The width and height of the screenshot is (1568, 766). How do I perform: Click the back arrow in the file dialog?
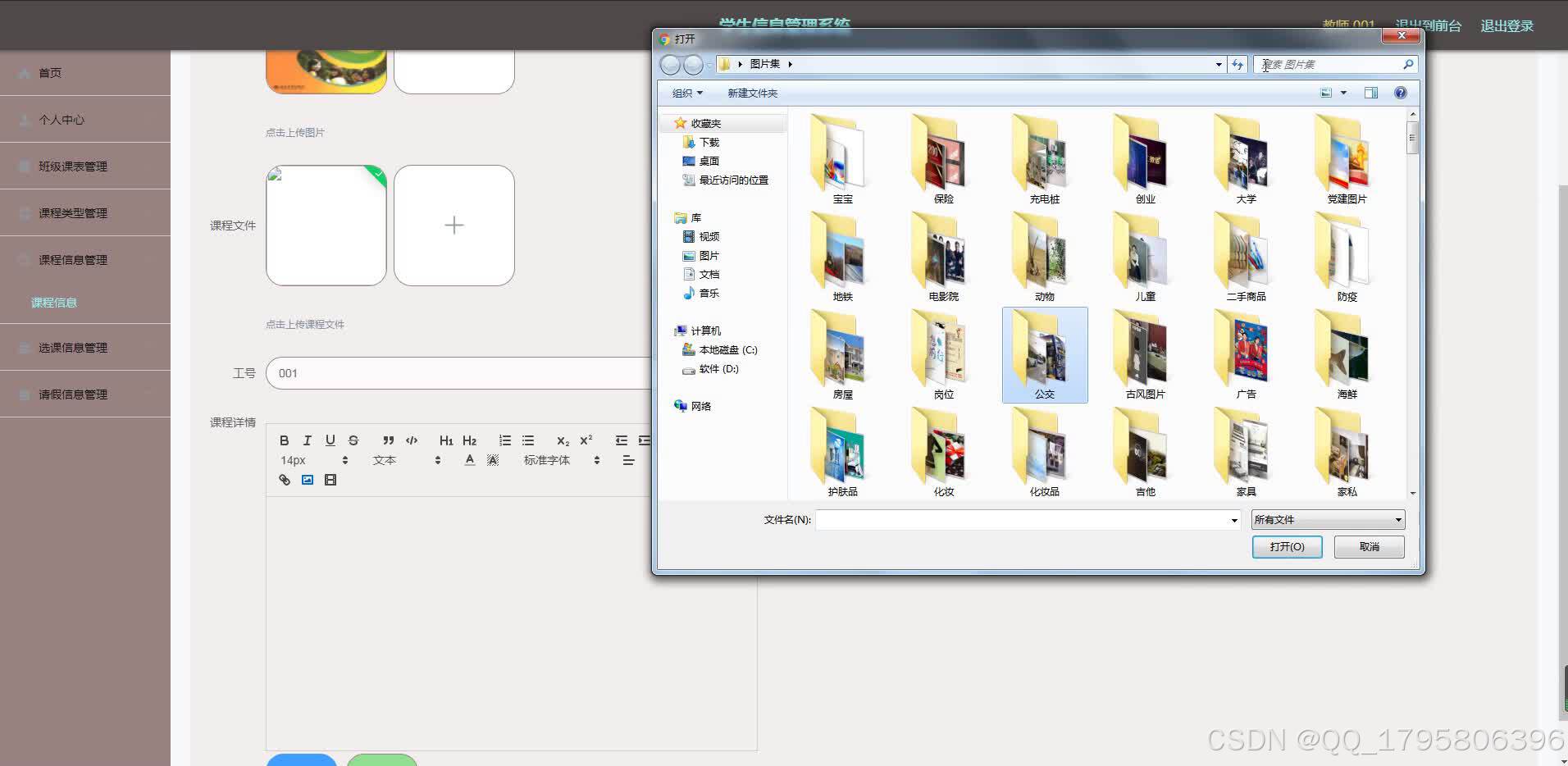670,65
